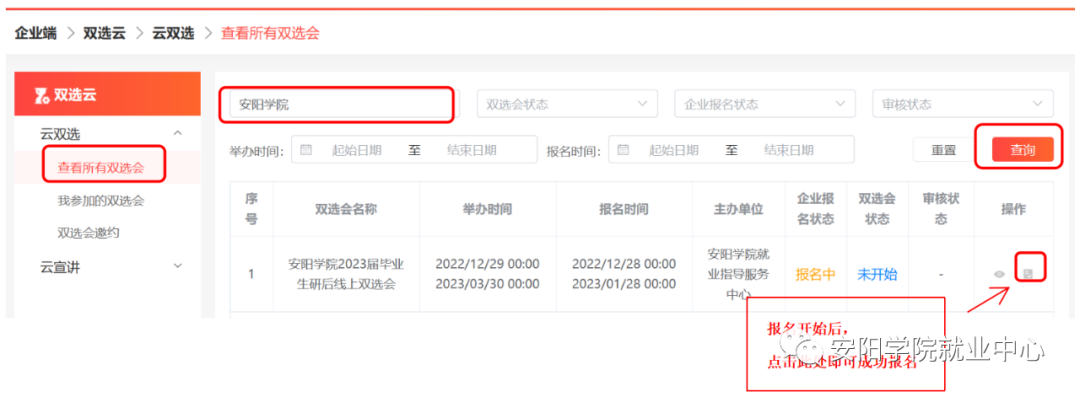
Task: Click the 主办单位 column header
Action: 738,210
